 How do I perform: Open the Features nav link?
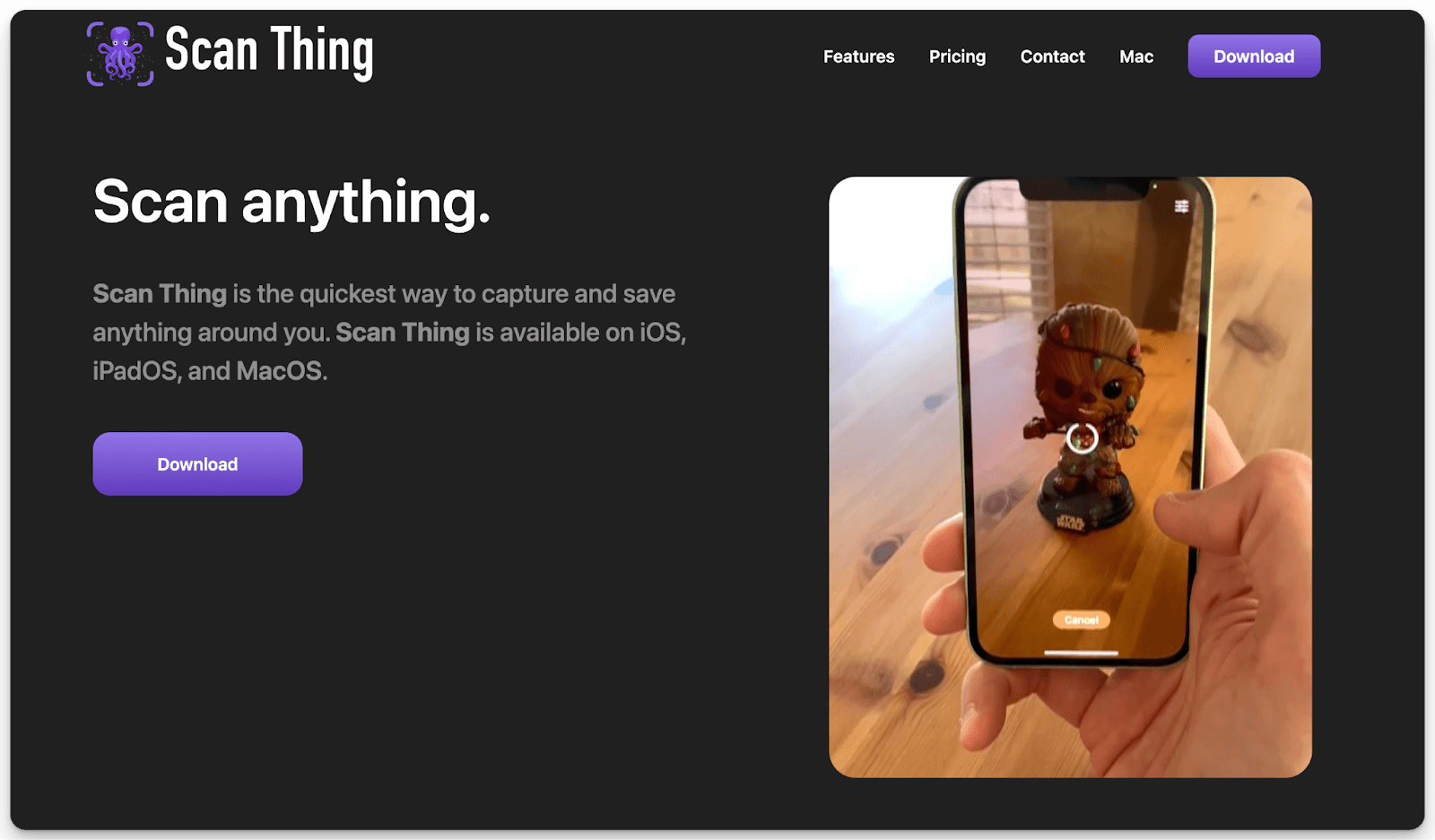(x=858, y=56)
